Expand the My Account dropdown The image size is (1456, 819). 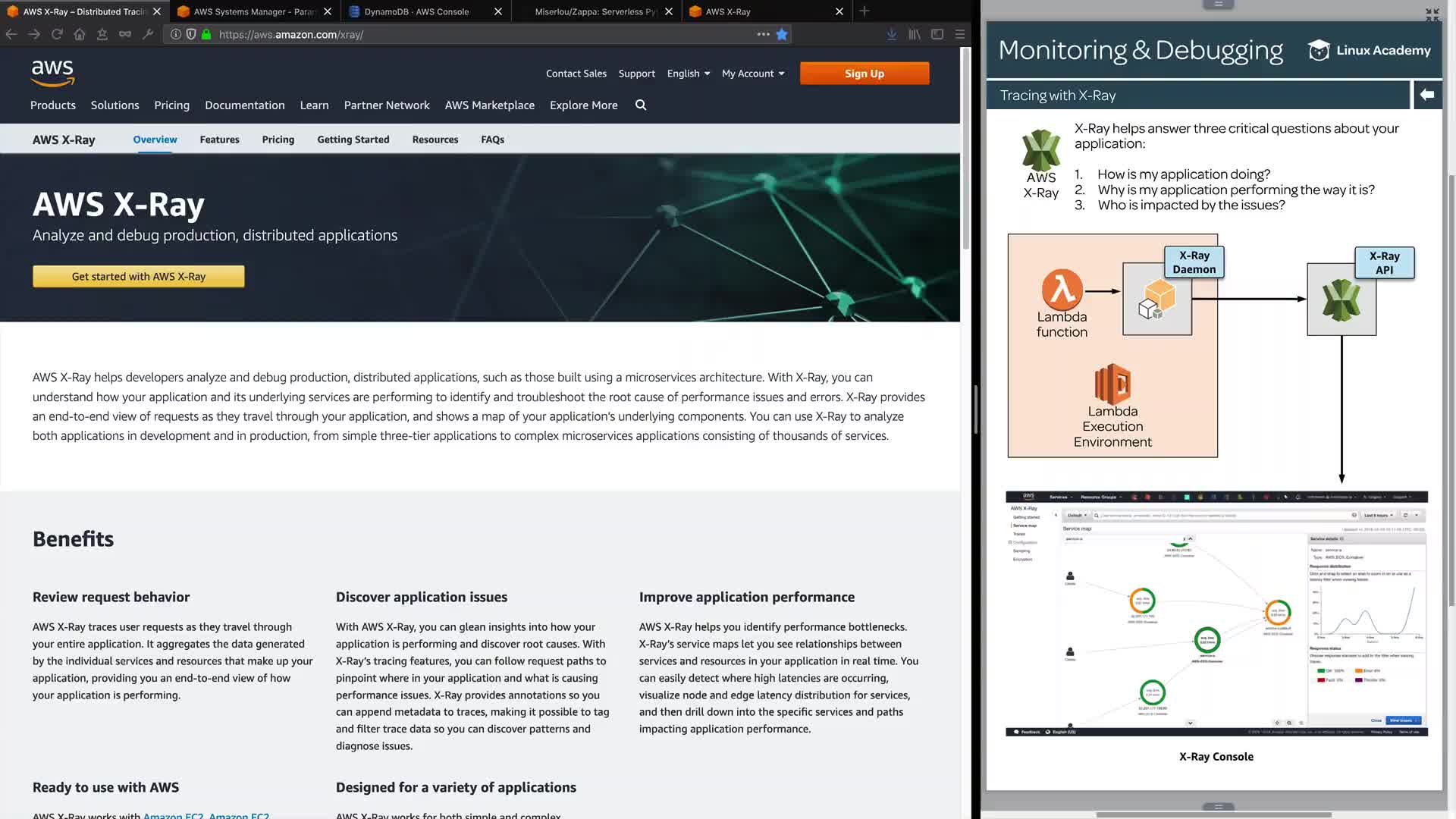[753, 74]
